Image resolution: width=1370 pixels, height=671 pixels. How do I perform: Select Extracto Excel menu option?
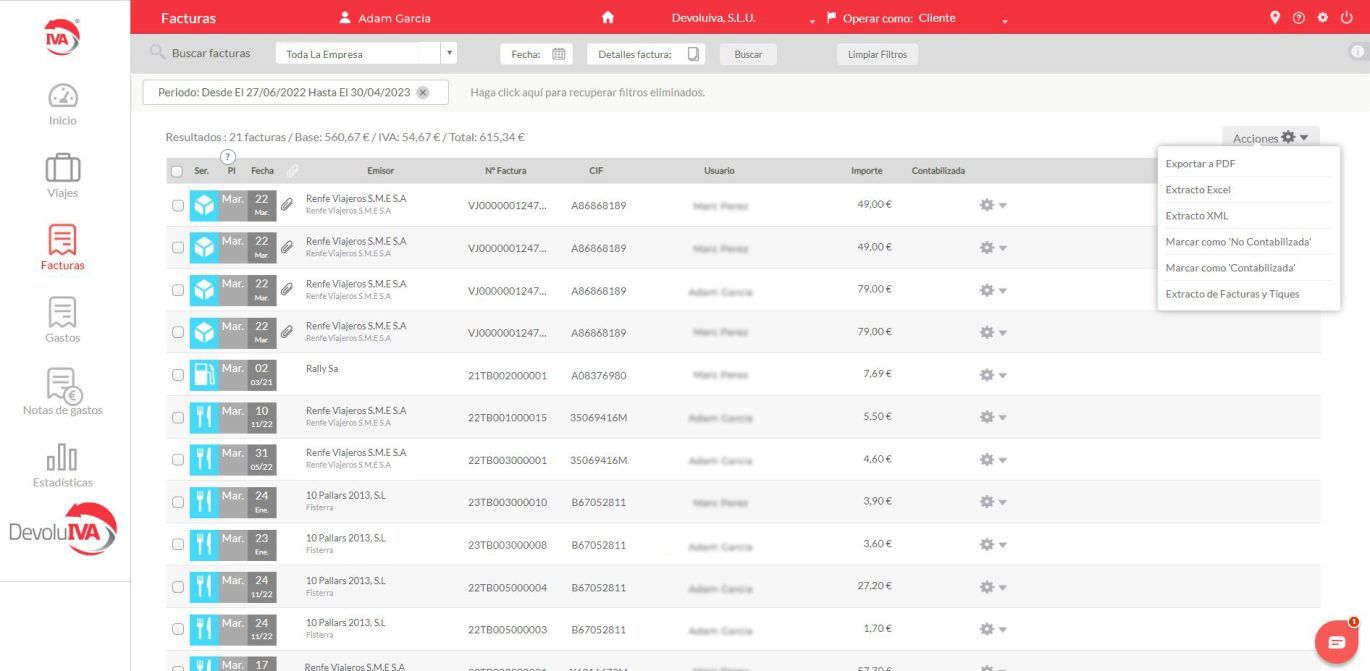pos(1198,190)
